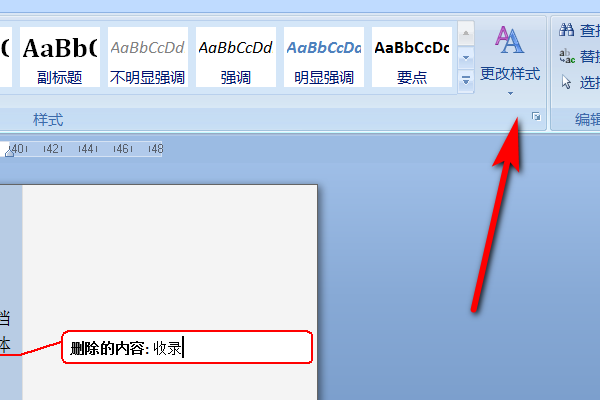Click the 编辑 editing group label
Image resolution: width=600 pixels, height=400 pixels.
[587, 119]
